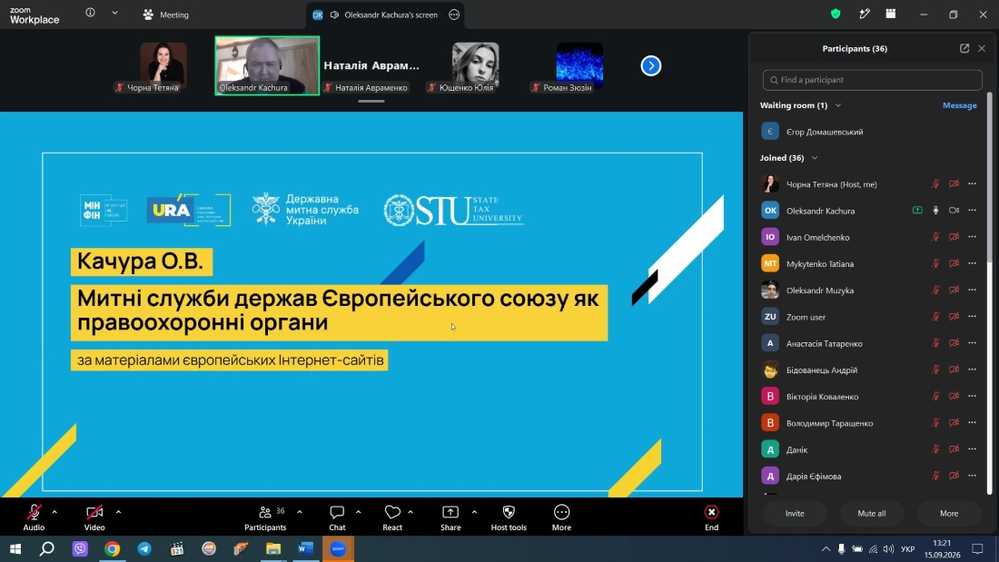Toggle Вікторія Коваленко's camera-off icon
This screenshot has height=562, width=999.
click(954, 396)
